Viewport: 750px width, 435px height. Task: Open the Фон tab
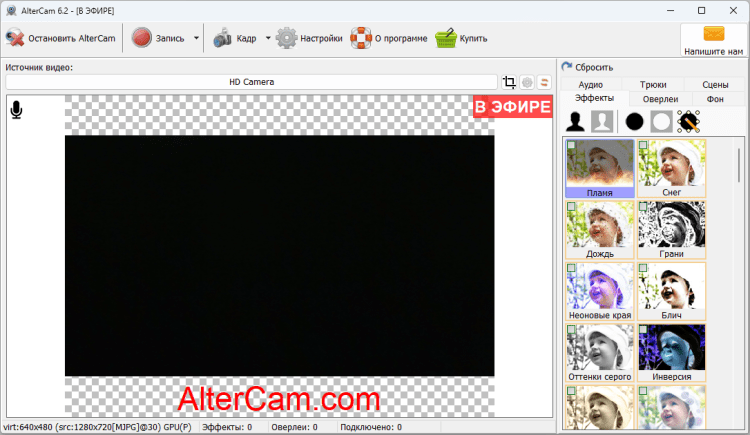715,99
